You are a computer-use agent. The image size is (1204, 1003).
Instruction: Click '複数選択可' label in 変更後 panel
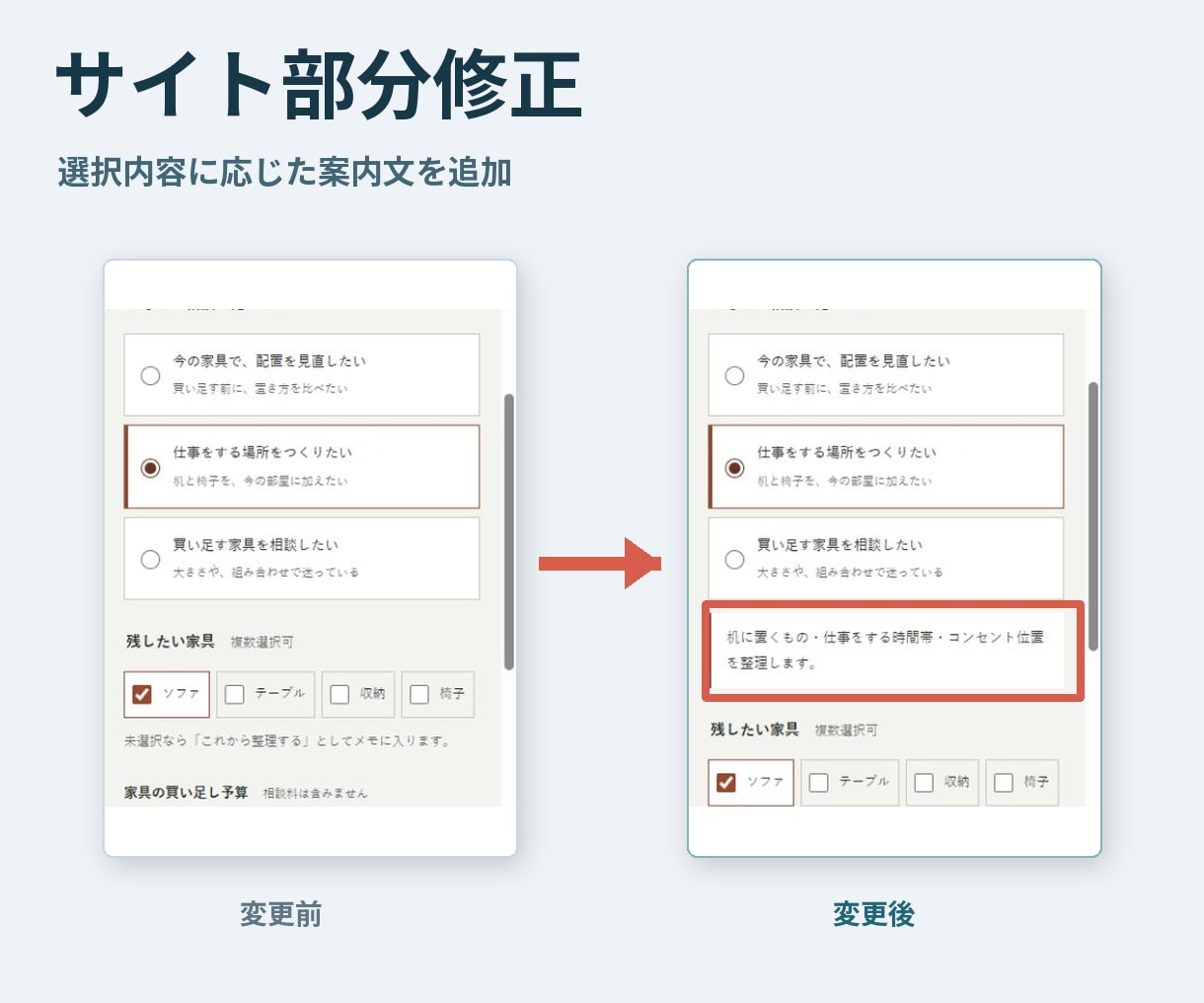click(x=846, y=731)
